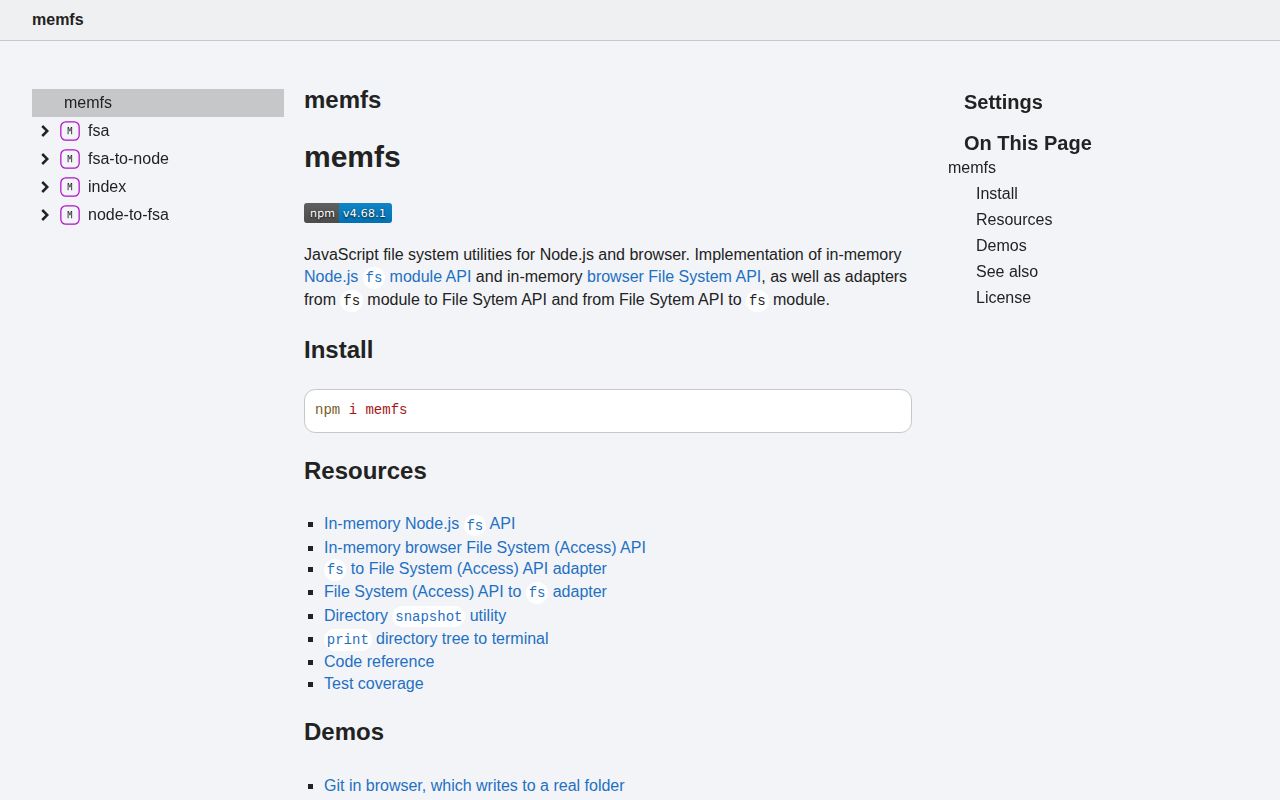
Task: Click the module icon next to fsa
Action: tap(70, 131)
